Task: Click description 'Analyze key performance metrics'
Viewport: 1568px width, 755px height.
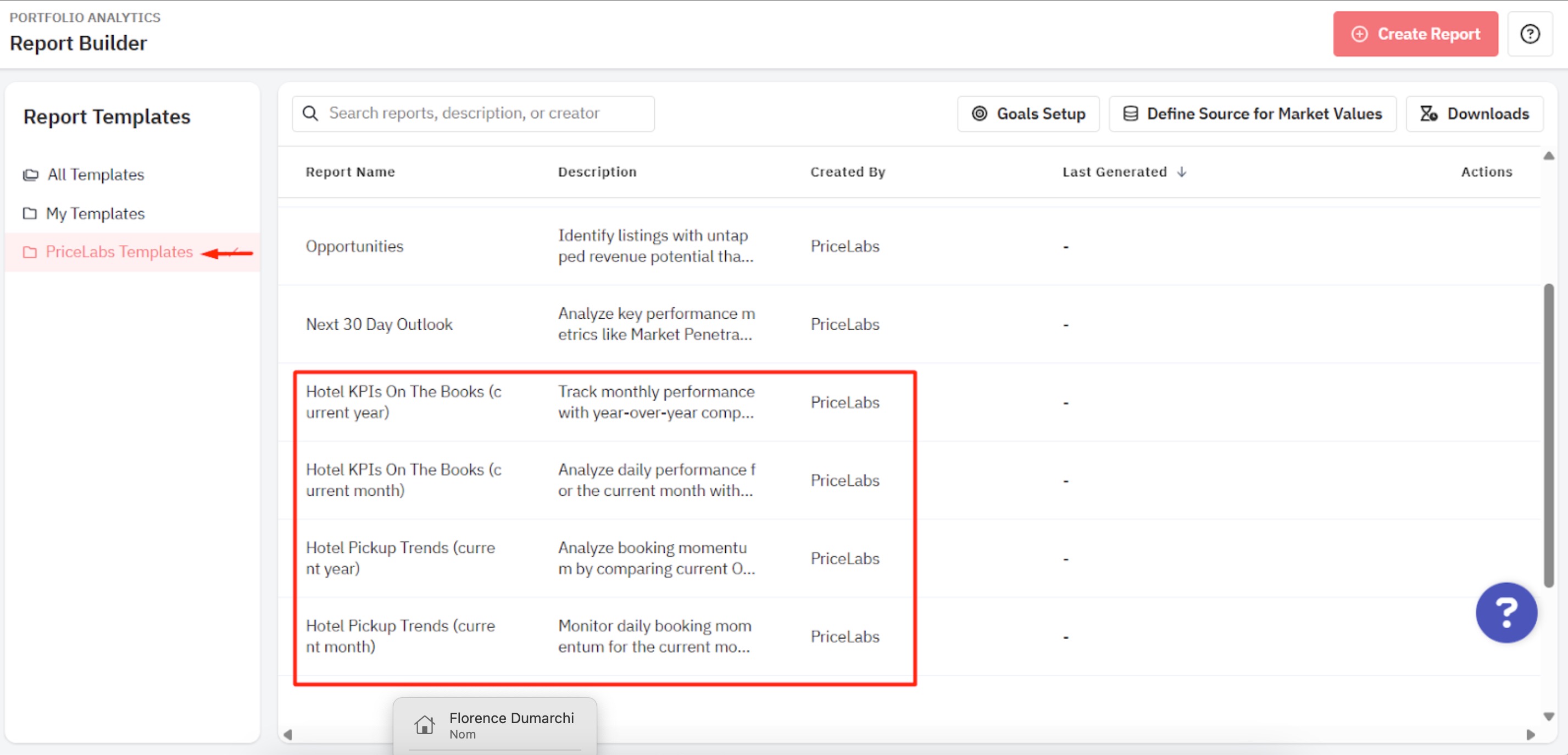Action: coord(656,324)
